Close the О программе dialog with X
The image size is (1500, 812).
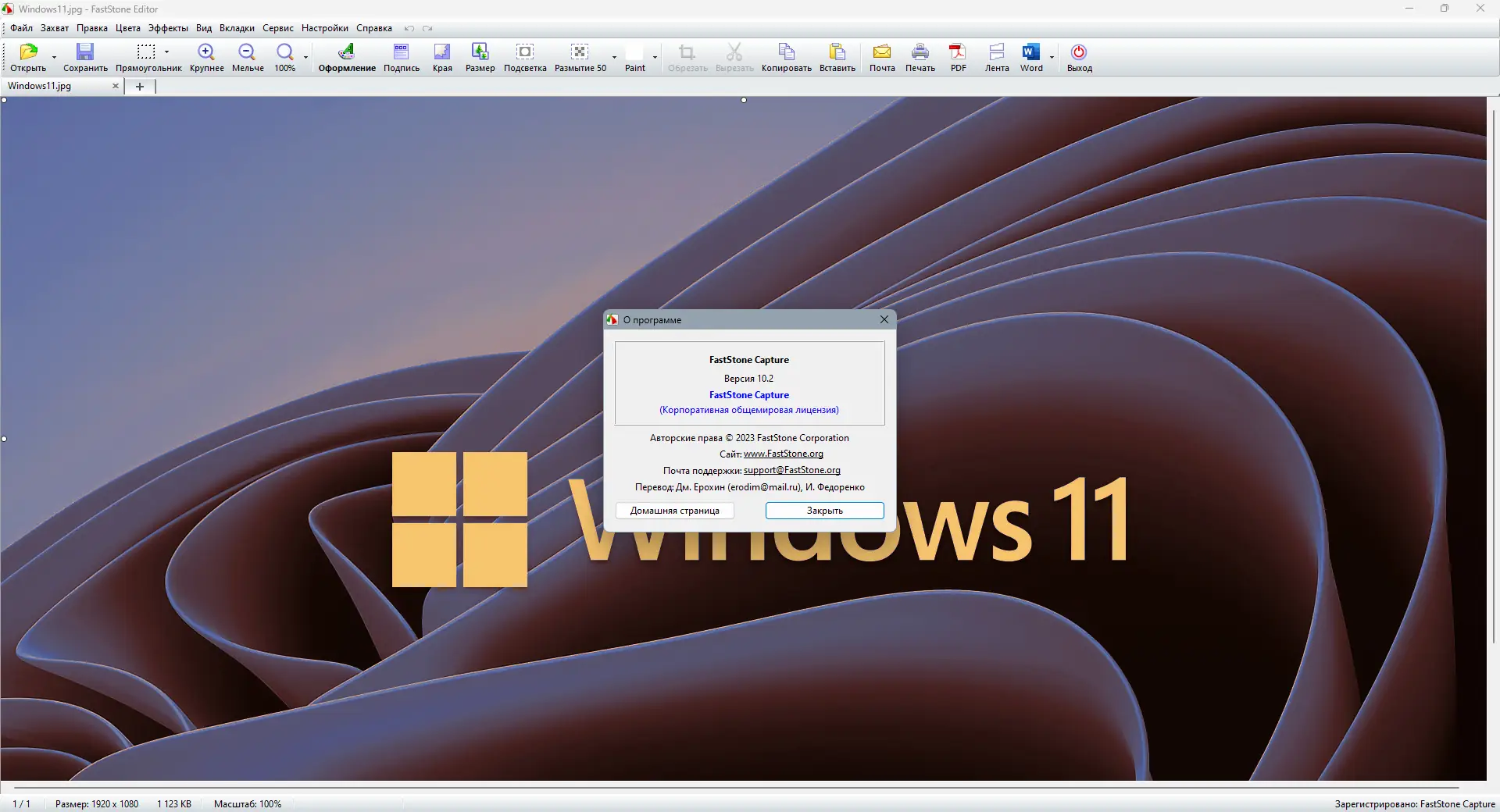(884, 319)
